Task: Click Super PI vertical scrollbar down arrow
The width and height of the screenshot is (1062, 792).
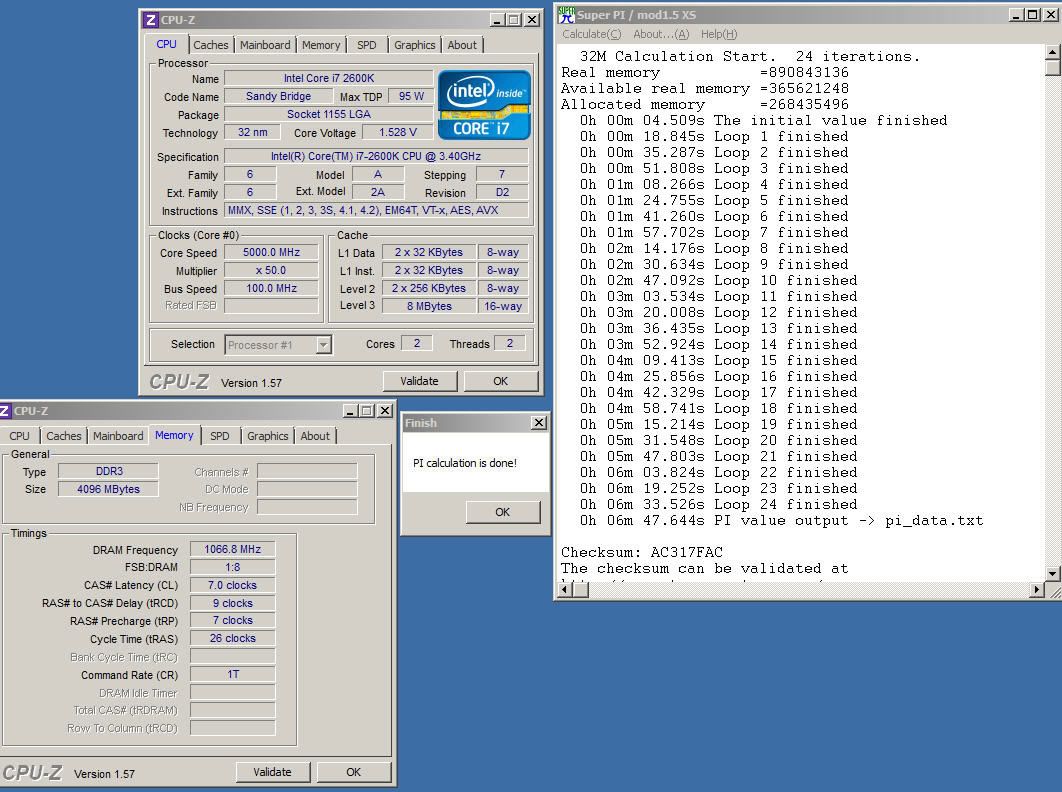Action: [1052, 573]
